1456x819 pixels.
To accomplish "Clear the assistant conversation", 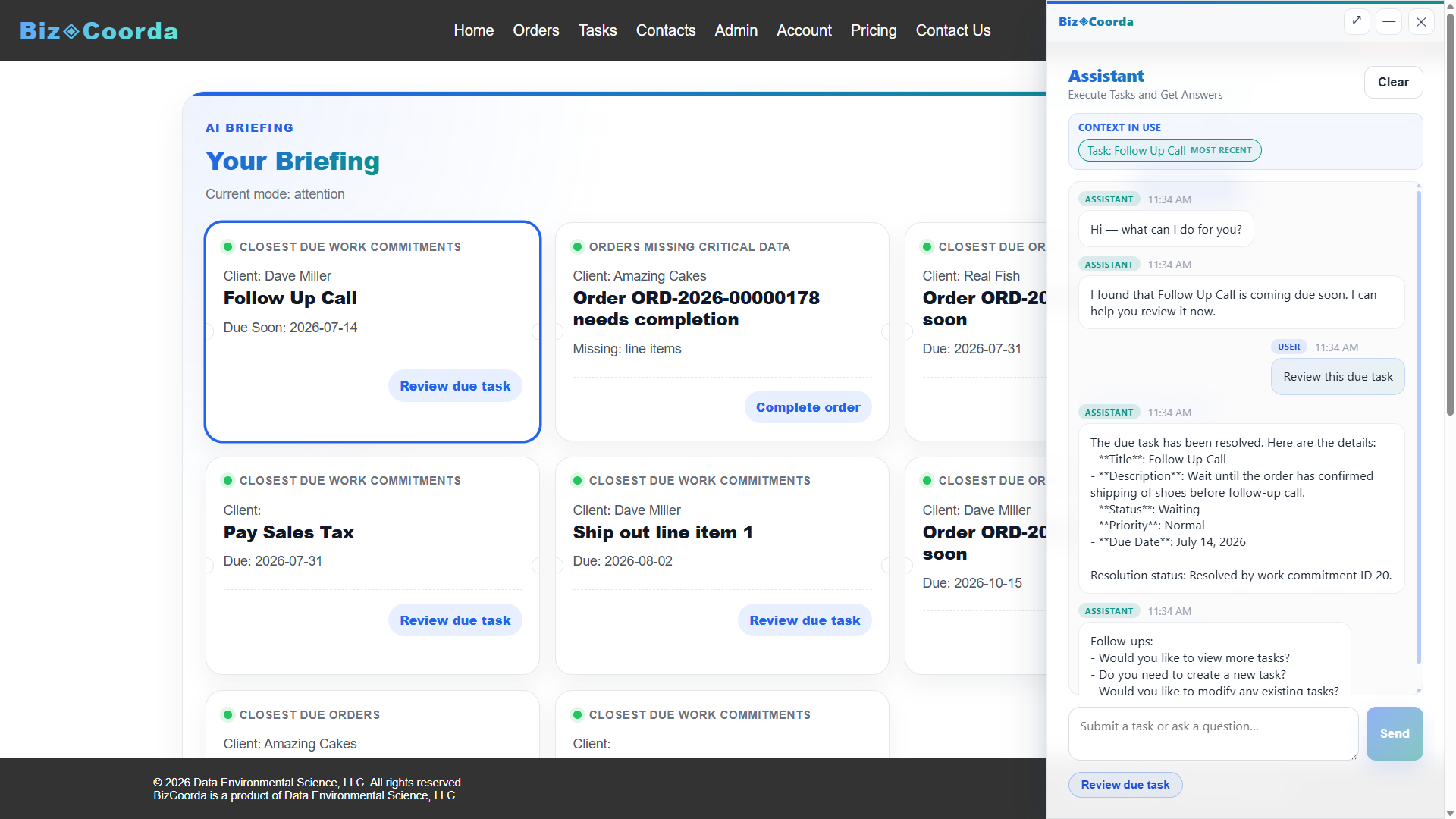I will pos(1393,82).
